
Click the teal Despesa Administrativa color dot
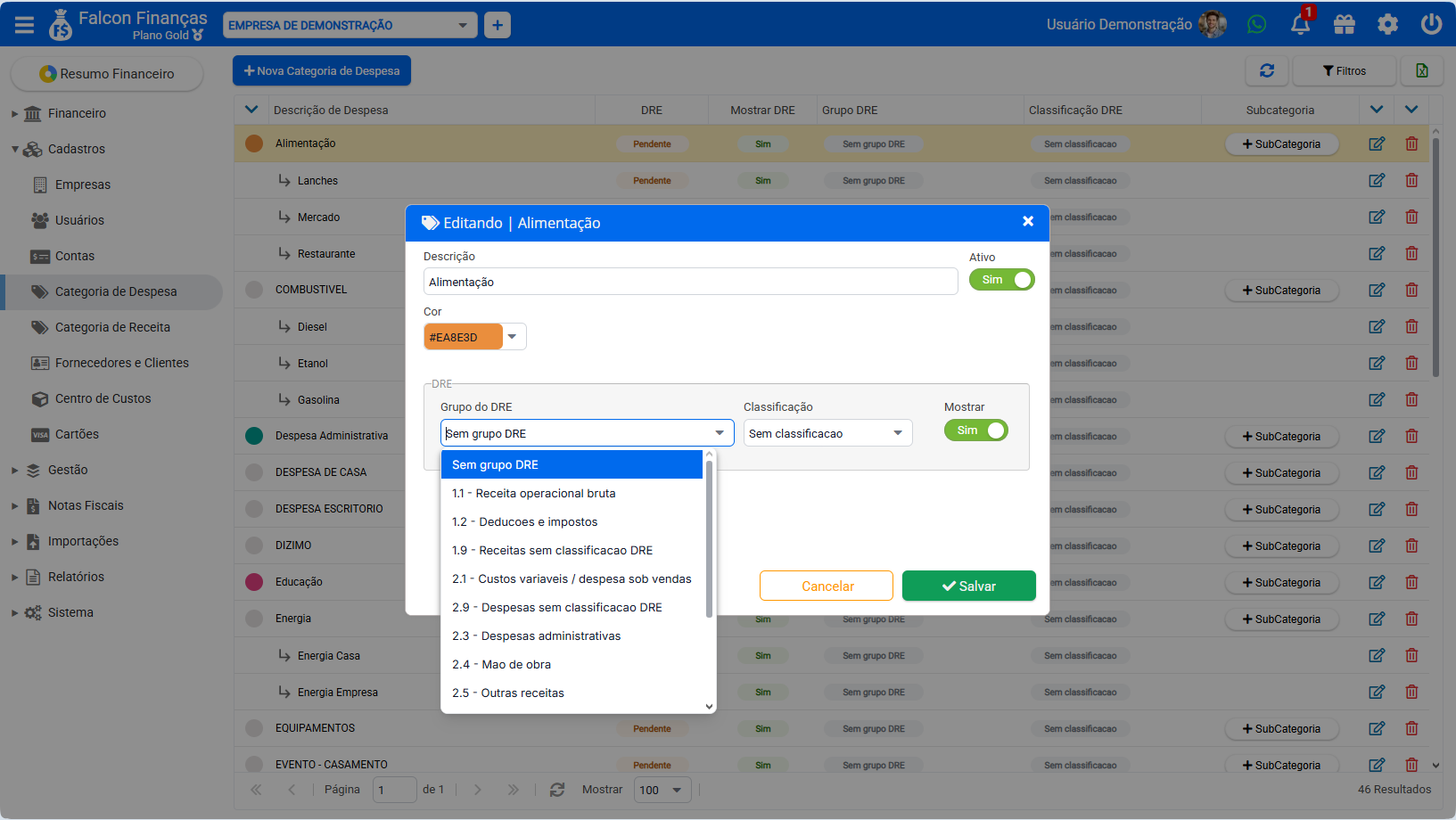254,436
